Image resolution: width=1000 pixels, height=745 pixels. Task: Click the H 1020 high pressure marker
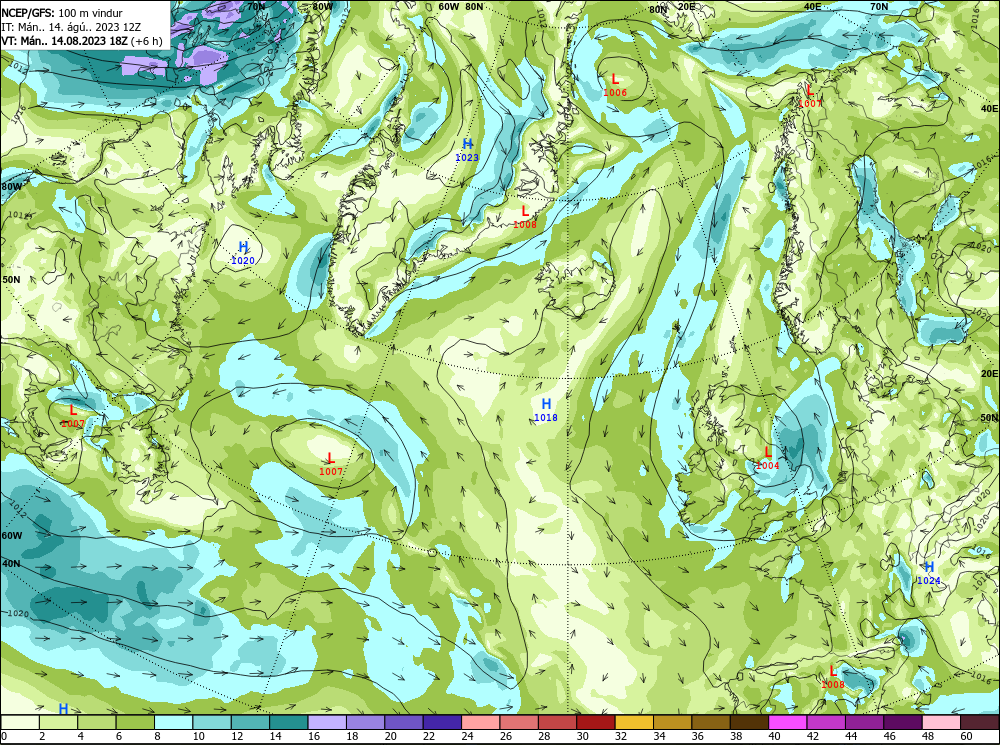point(243,253)
